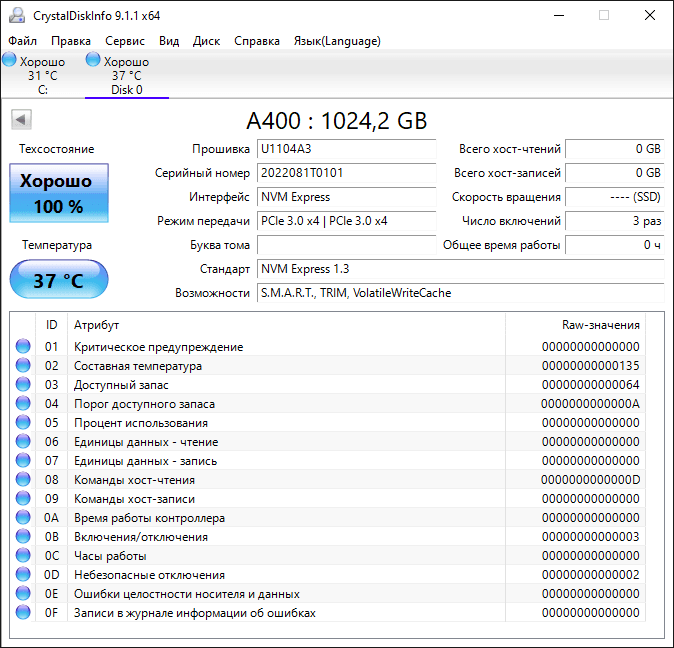This screenshot has height=648, width=674.
Task: Select the row text Процент использования
Action: point(141,423)
